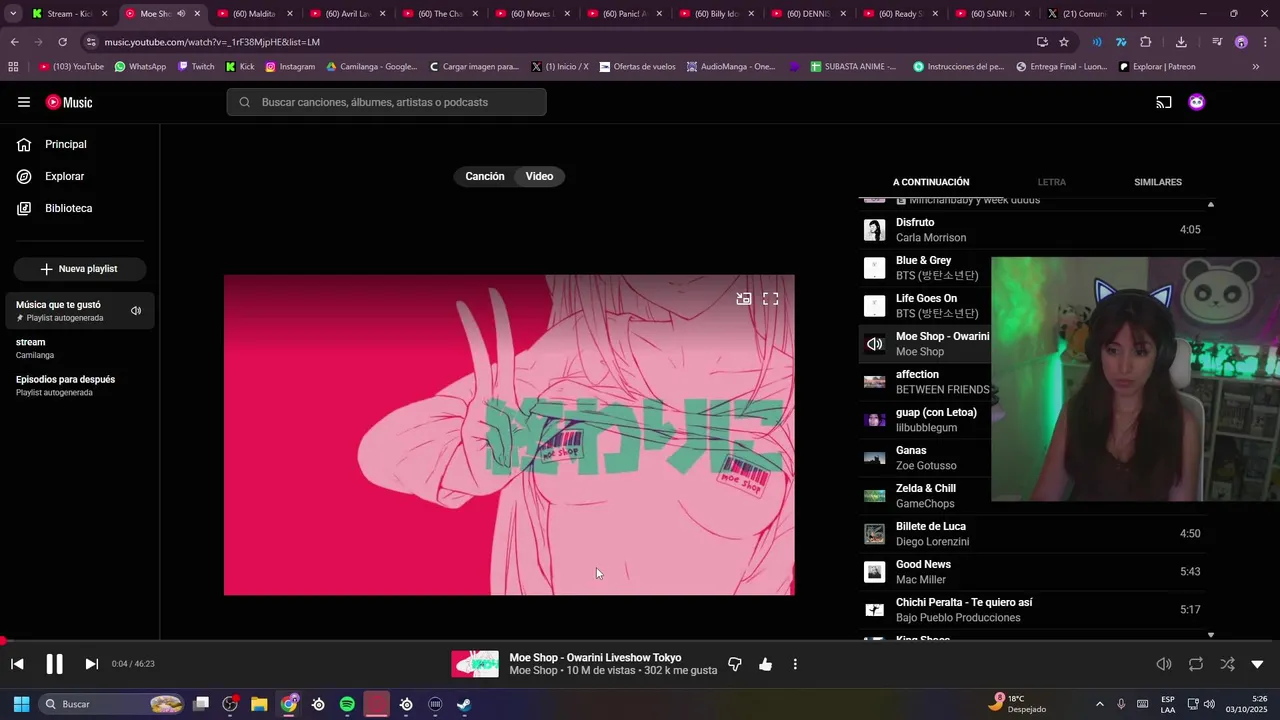Image resolution: width=1280 pixels, height=720 pixels.
Task: Play Life Goes On in queue
Action: [x=925, y=306]
